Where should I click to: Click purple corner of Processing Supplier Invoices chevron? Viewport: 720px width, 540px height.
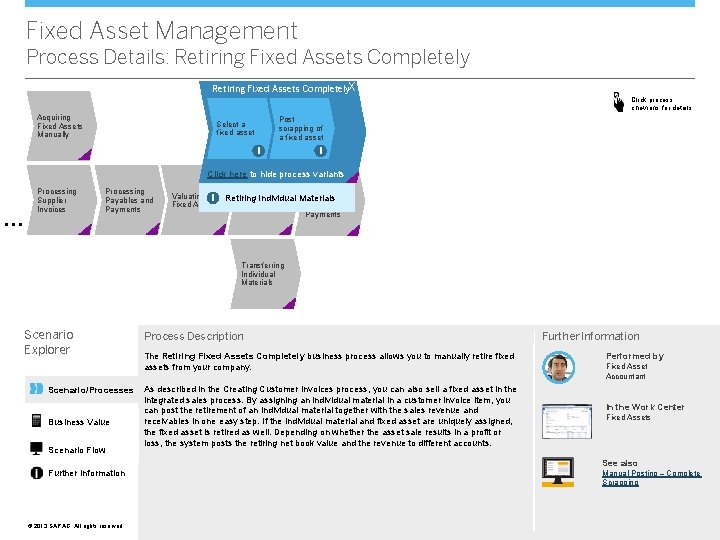[86, 230]
